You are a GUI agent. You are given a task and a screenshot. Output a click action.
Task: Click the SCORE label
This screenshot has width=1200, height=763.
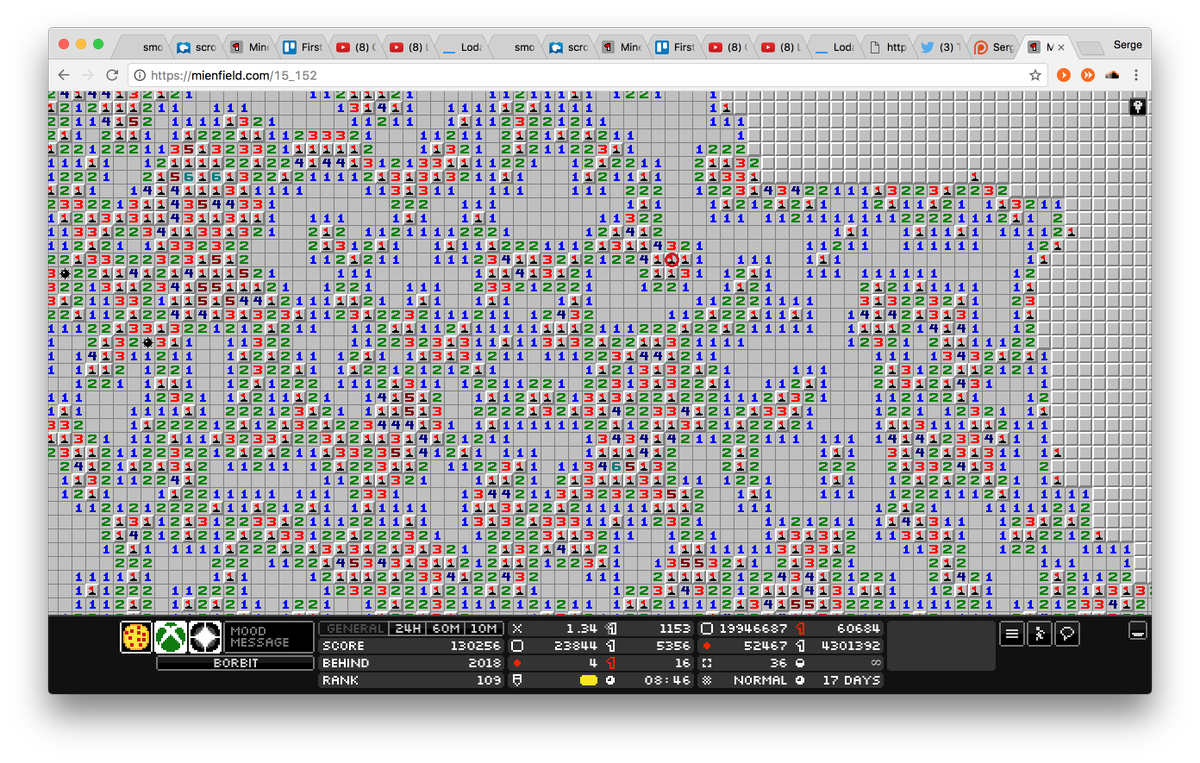click(x=343, y=646)
